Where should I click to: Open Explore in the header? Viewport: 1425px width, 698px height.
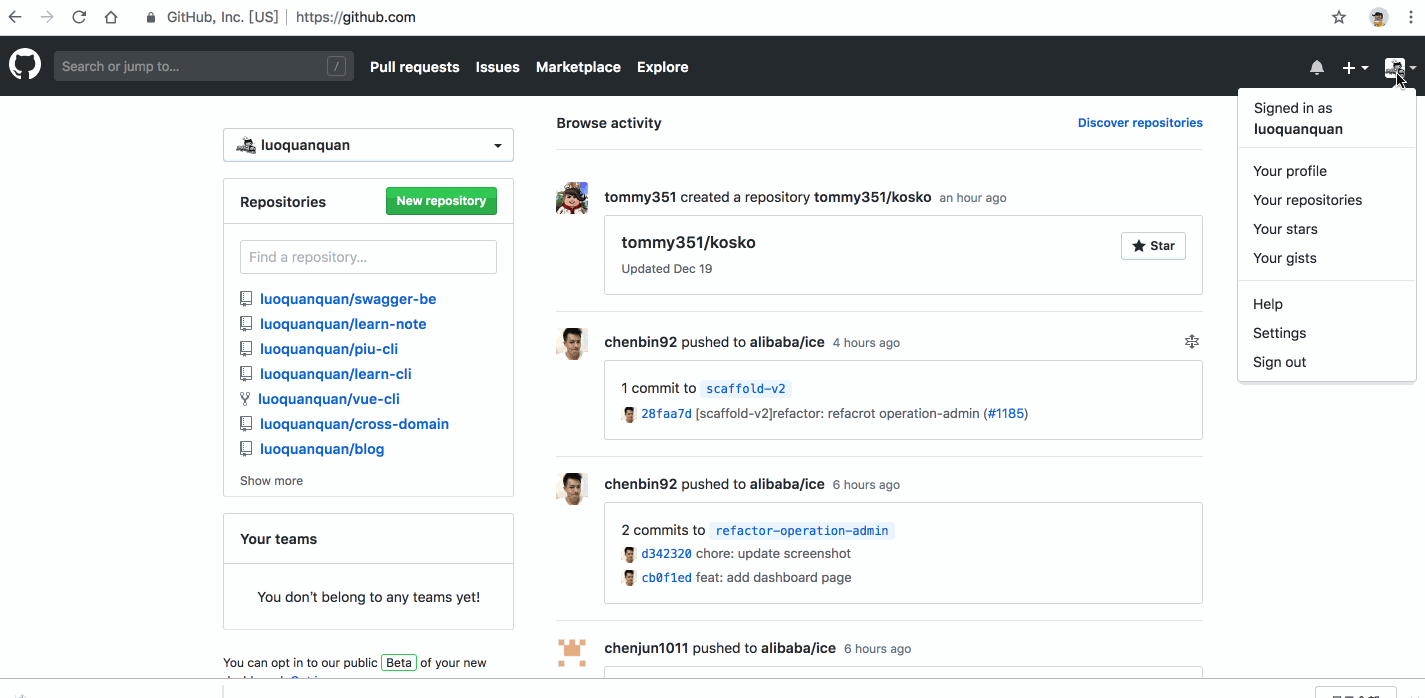click(x=662, y=67)
